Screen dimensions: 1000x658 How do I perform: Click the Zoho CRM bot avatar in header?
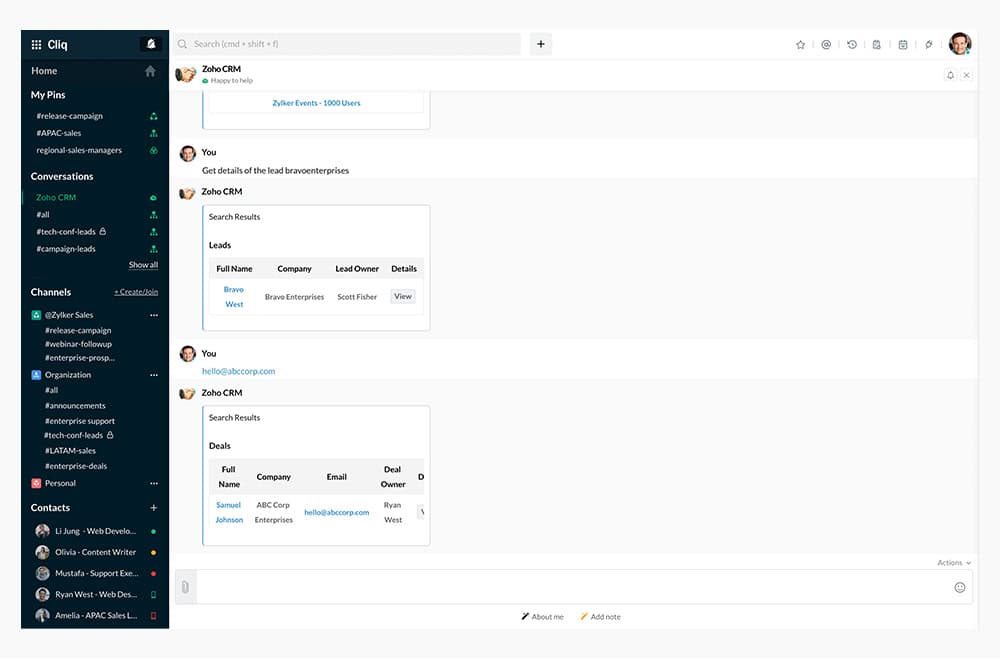pyautogui.click(x=186, y=75)
